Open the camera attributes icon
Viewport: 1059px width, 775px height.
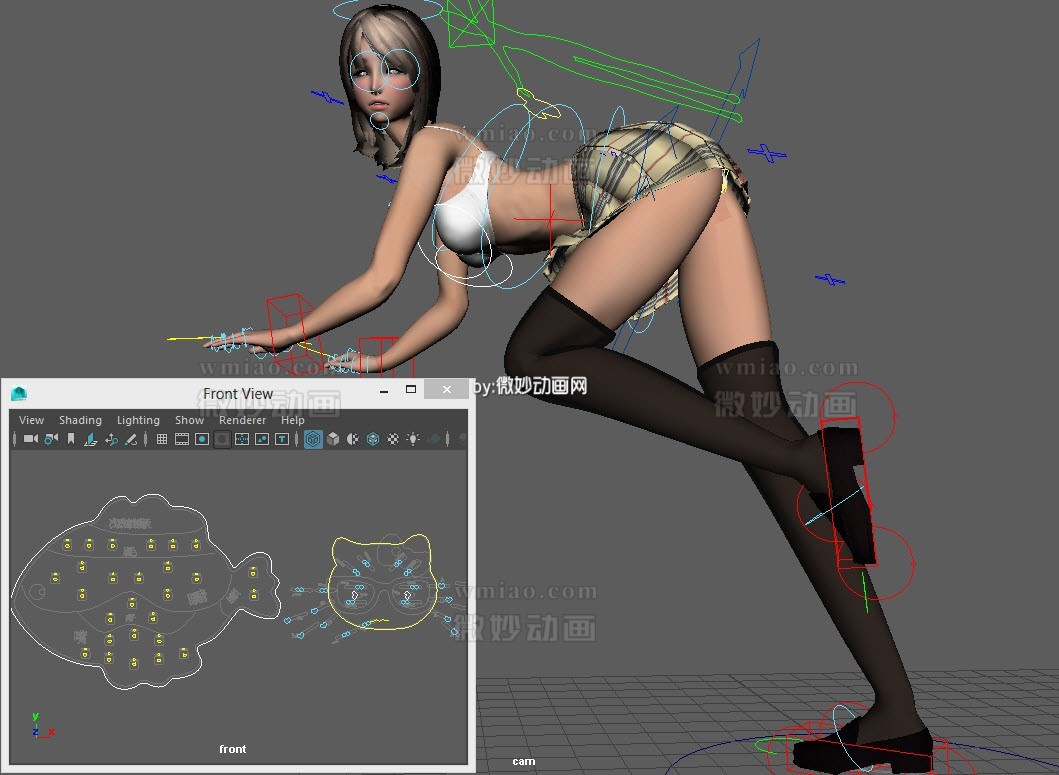(x=51, y=439)
